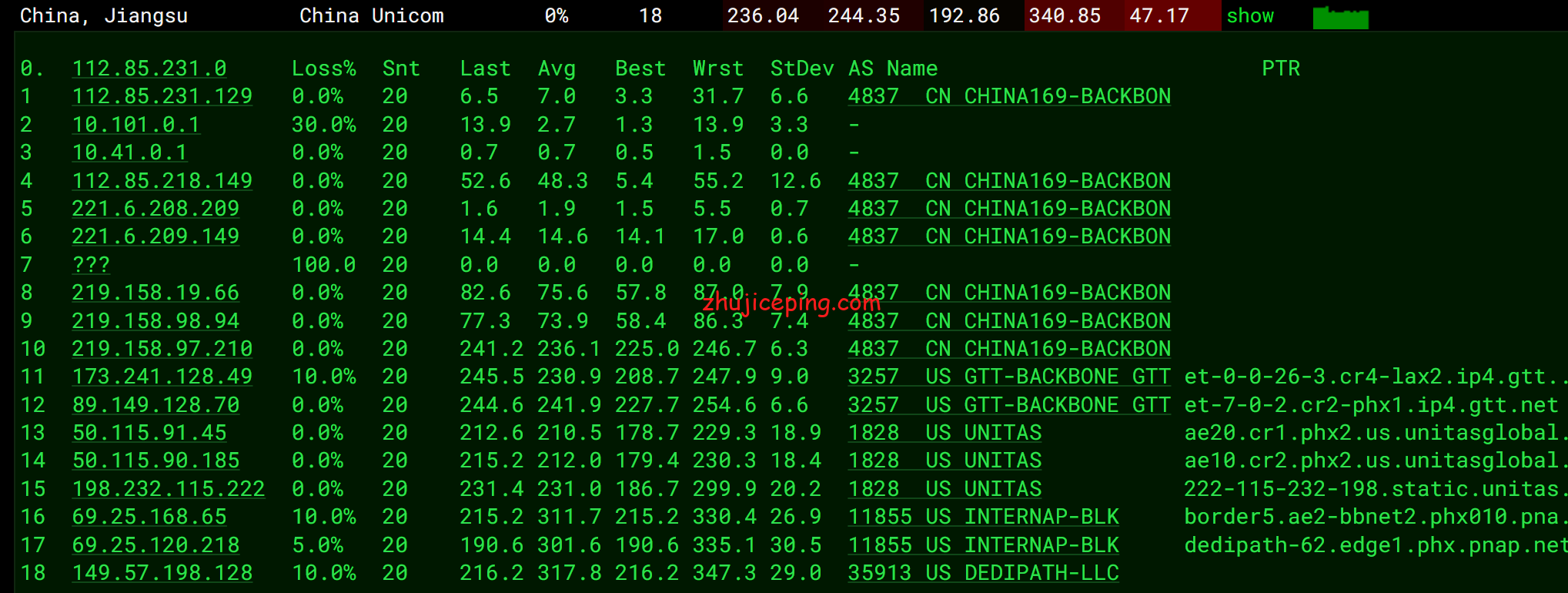
Task: Open hop 17 IP 69.25.120.218
Action: (155, 545)
